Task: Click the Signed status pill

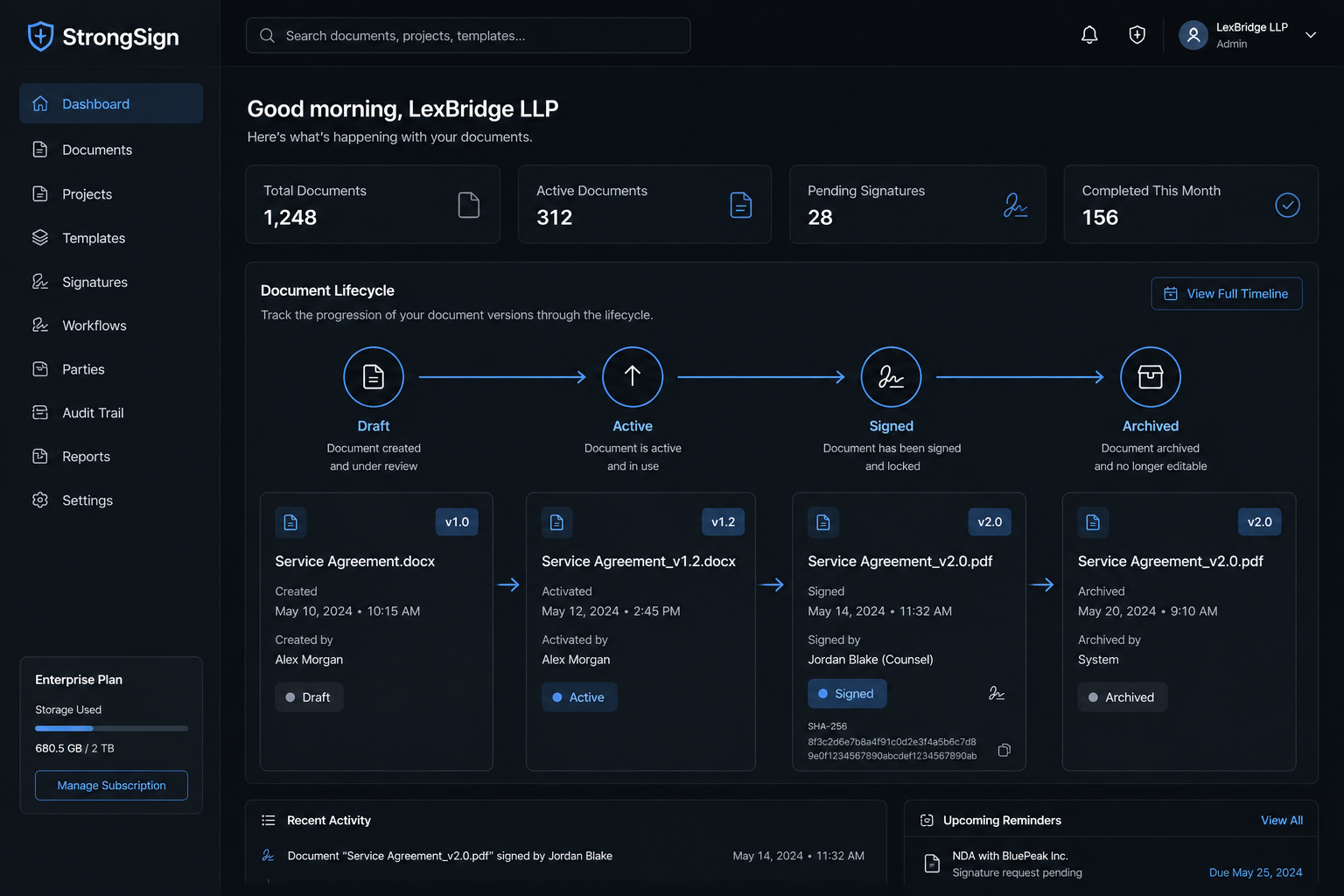Action: coord(847,693)
